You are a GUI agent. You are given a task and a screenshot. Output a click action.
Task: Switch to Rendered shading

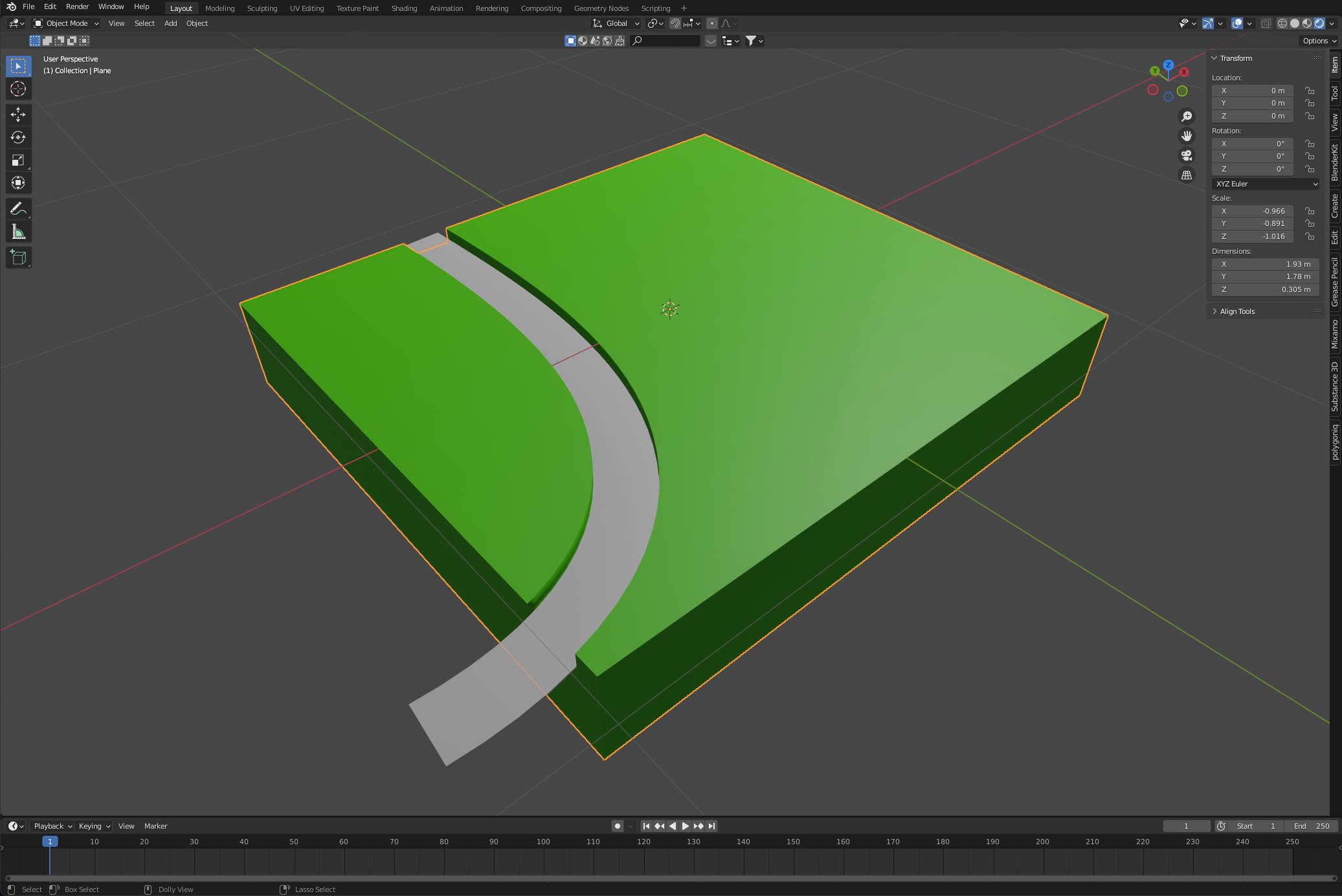(x=1319, y=23)
